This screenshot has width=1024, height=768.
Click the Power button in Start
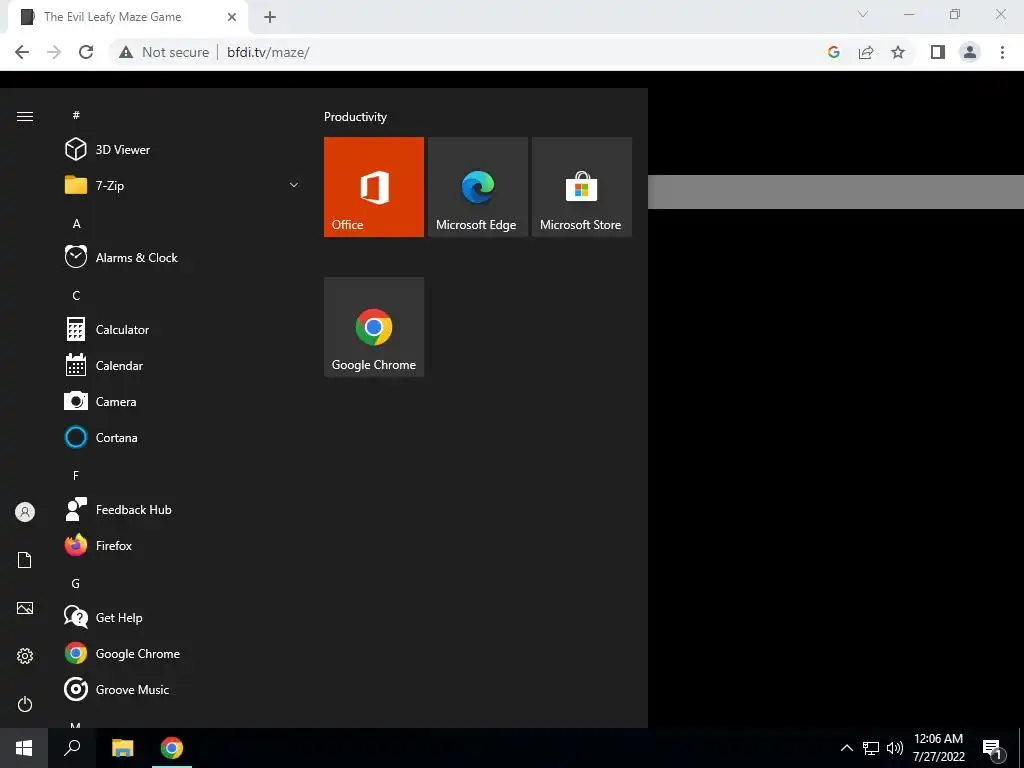(x=25, y=704)
